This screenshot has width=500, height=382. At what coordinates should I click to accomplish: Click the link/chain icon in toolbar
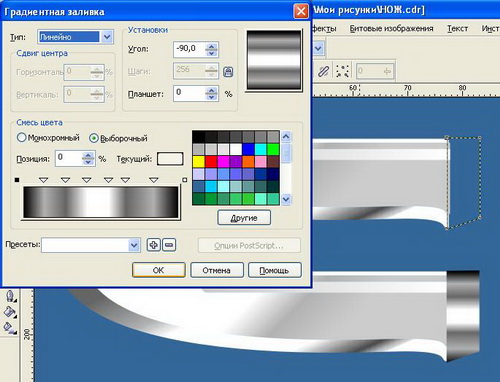pyautogui.click(x=323, y=71)
